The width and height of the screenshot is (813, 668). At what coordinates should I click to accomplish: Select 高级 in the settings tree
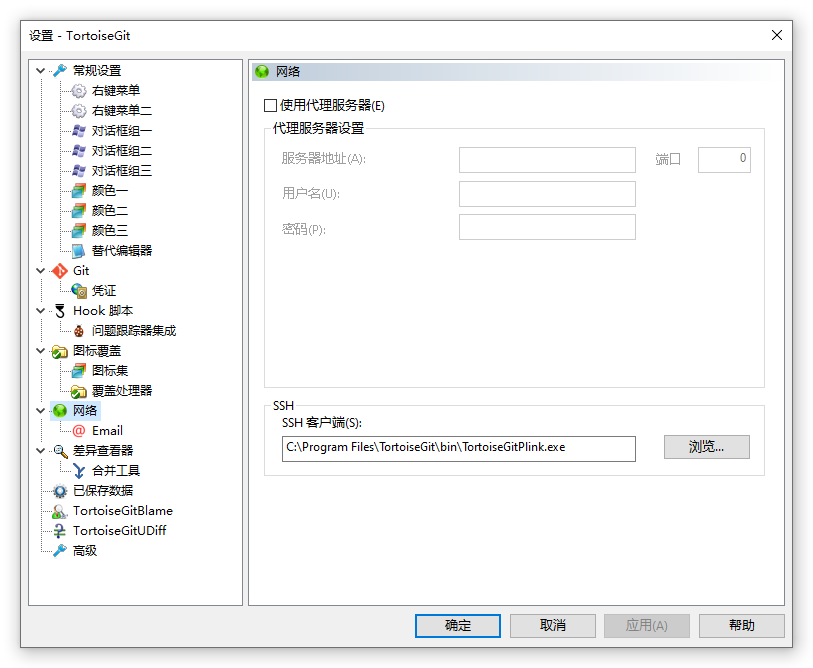[x=85, y=551]
